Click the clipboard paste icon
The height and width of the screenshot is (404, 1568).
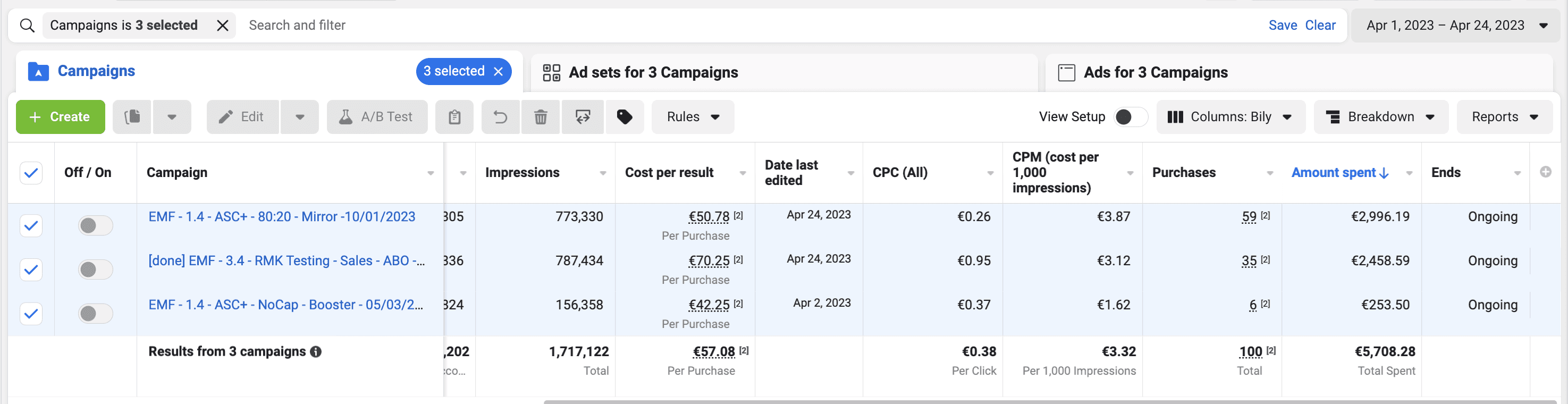454,117
